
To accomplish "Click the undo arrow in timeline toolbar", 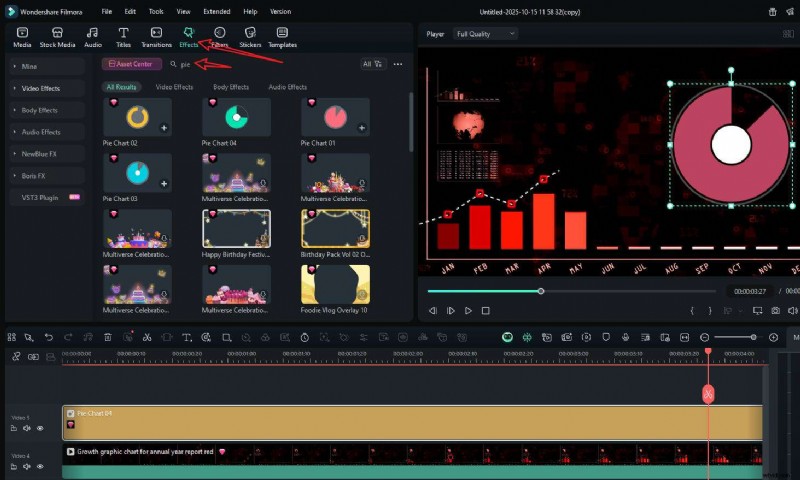I will (48, 337).
